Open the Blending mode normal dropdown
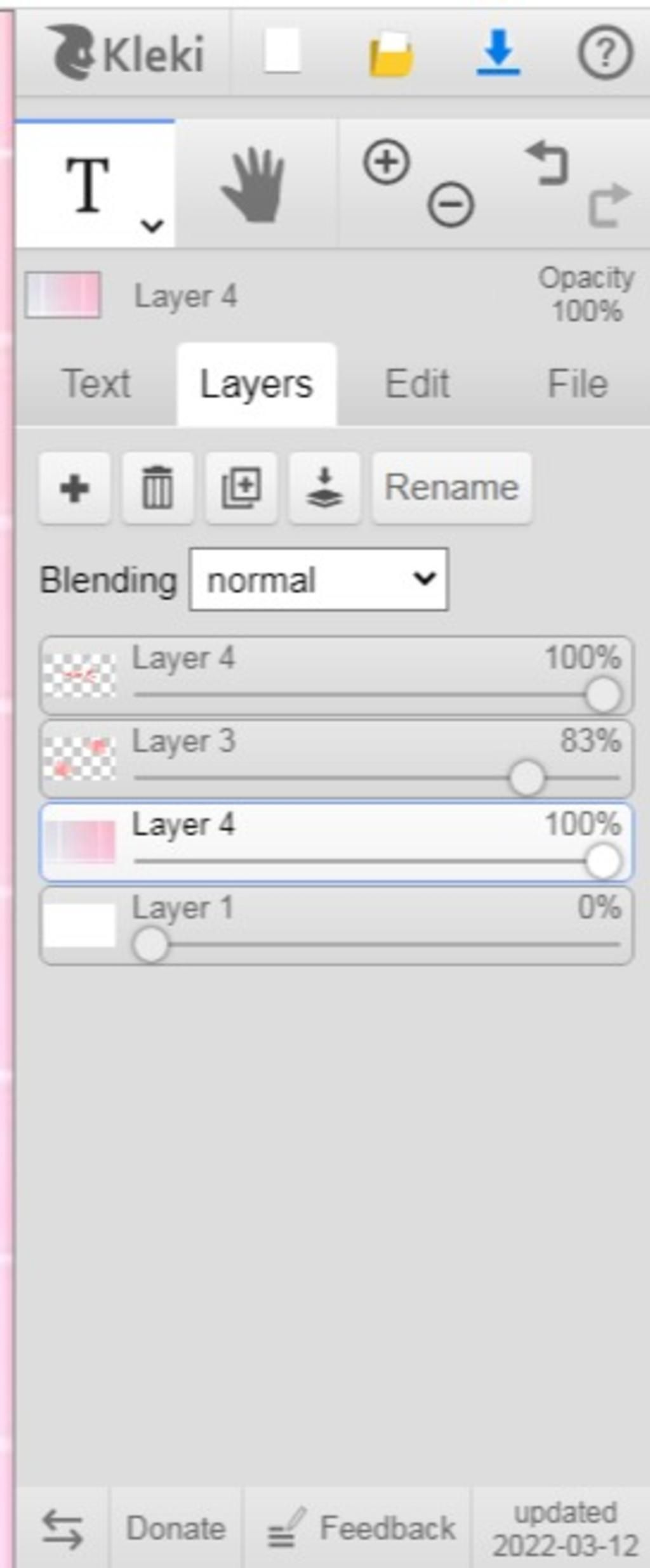650x1568 pixels. click(x=319, y=580)
